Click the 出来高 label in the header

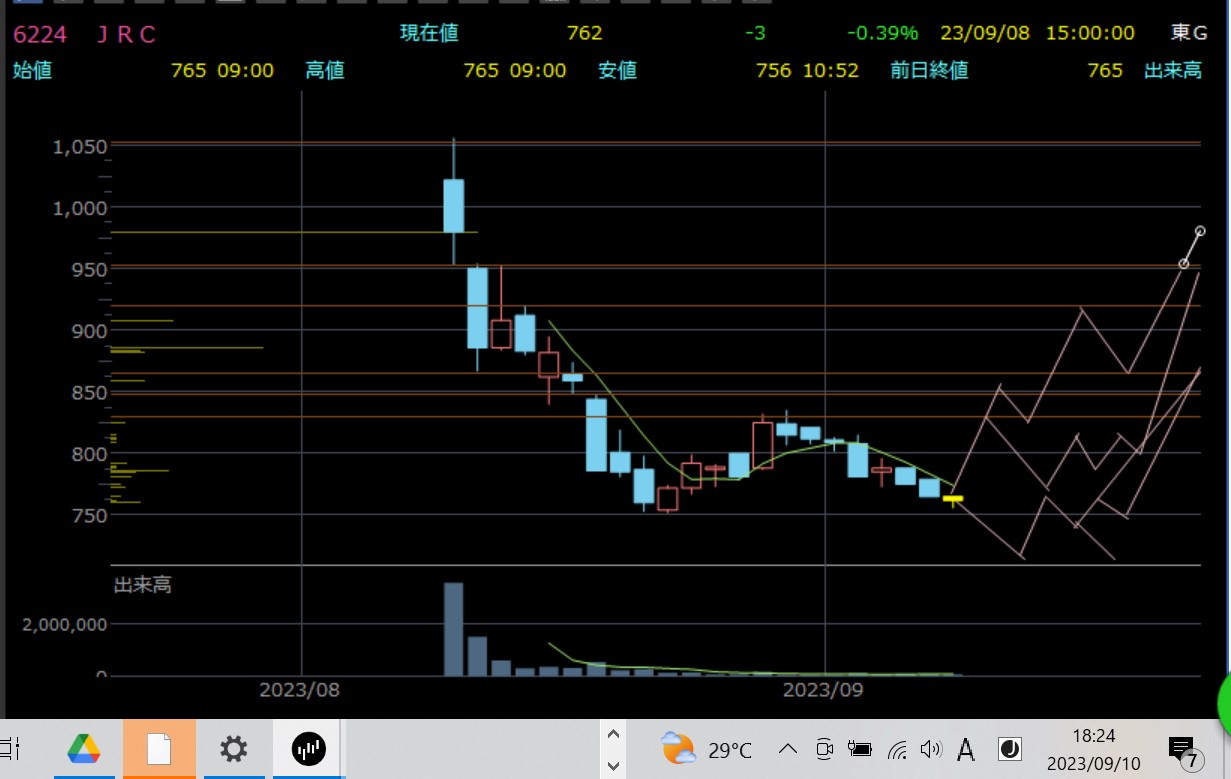click(1173, 71)
